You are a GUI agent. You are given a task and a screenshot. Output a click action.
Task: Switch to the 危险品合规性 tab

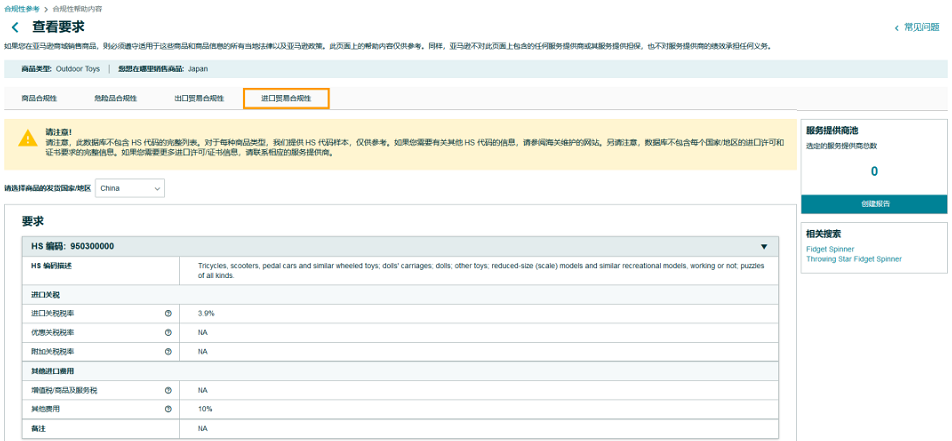[x=115, y=99]
